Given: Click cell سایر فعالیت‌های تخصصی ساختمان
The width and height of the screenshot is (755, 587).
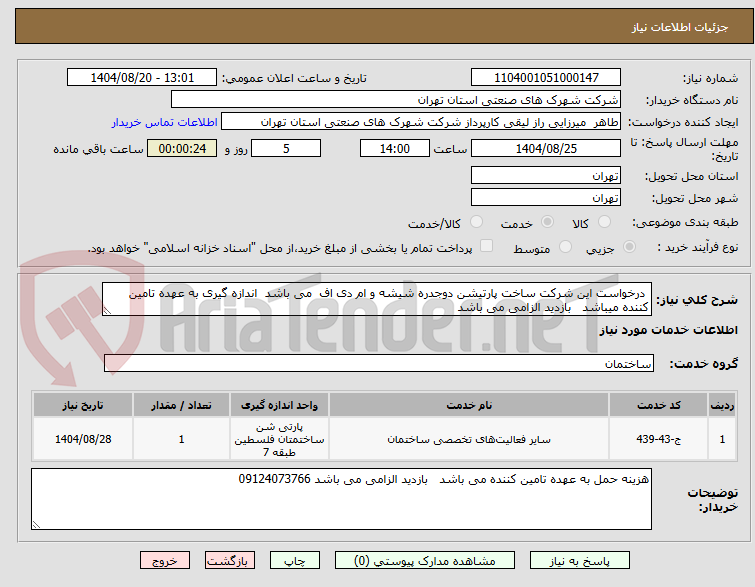Looking at the screenshot, I should coord(469,439).
